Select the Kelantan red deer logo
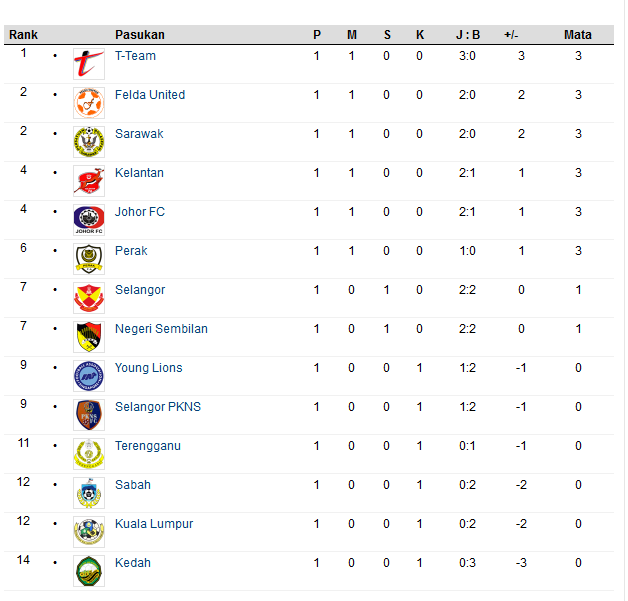This screenshot has width=628, height=601. [x=89, y=181]
